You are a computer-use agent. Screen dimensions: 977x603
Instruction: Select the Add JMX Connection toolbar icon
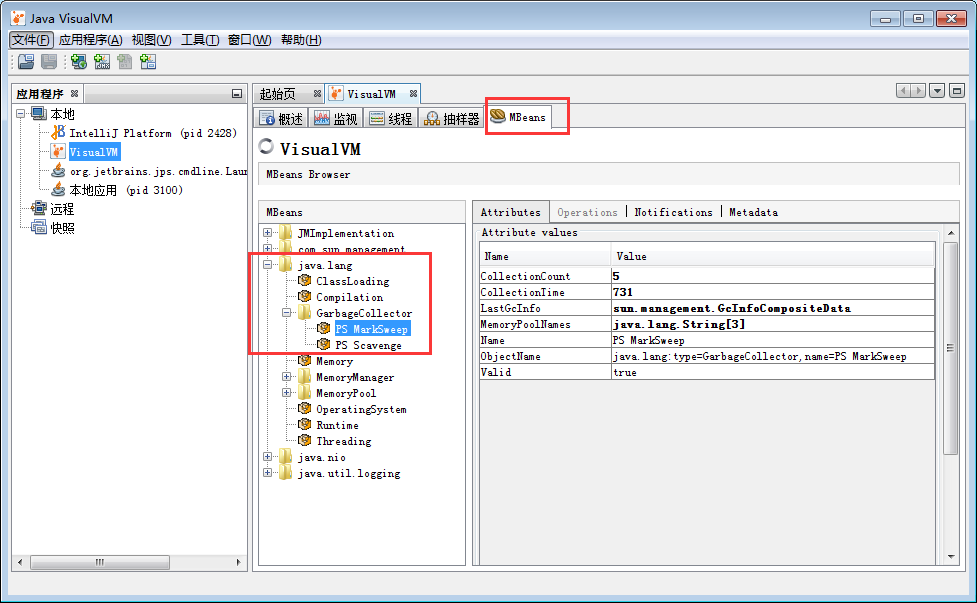pyautogui.click(x=102, y=62)
